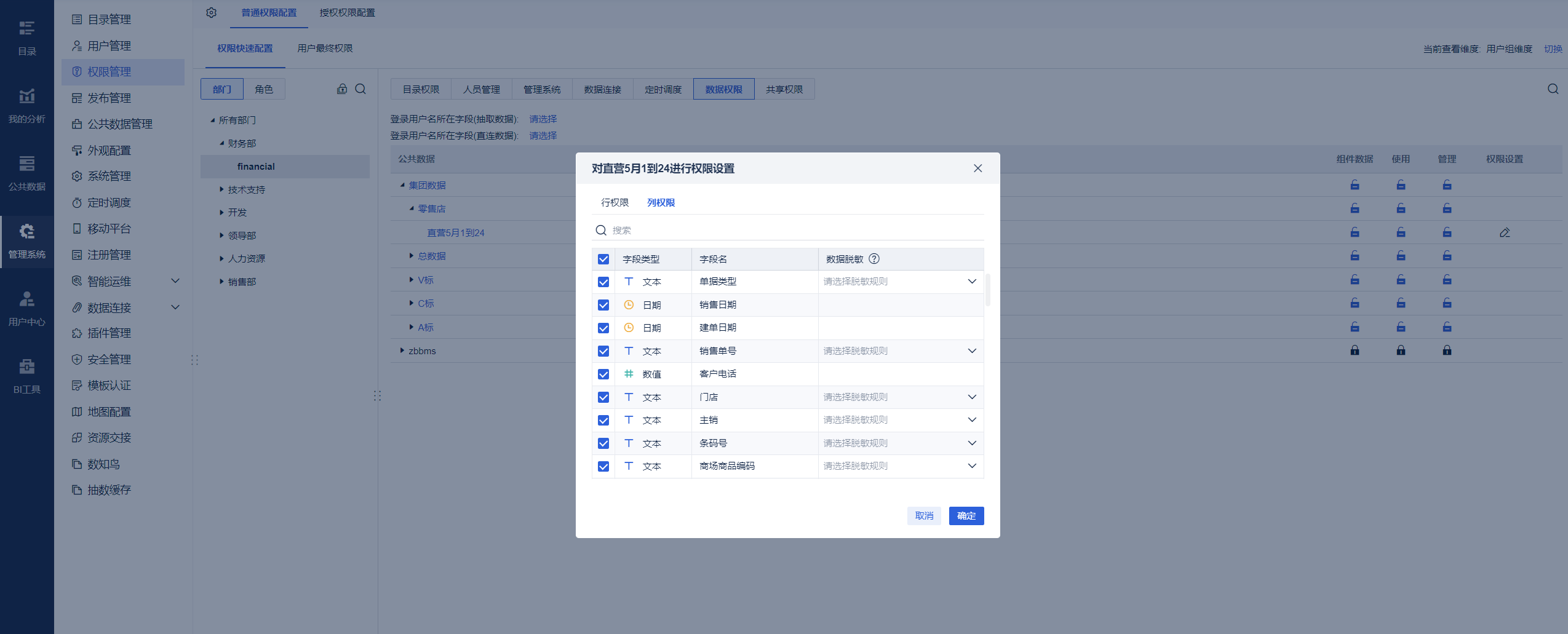
Task: Open 公共数据 in the left navigation bar
Action: click(26, 173)
